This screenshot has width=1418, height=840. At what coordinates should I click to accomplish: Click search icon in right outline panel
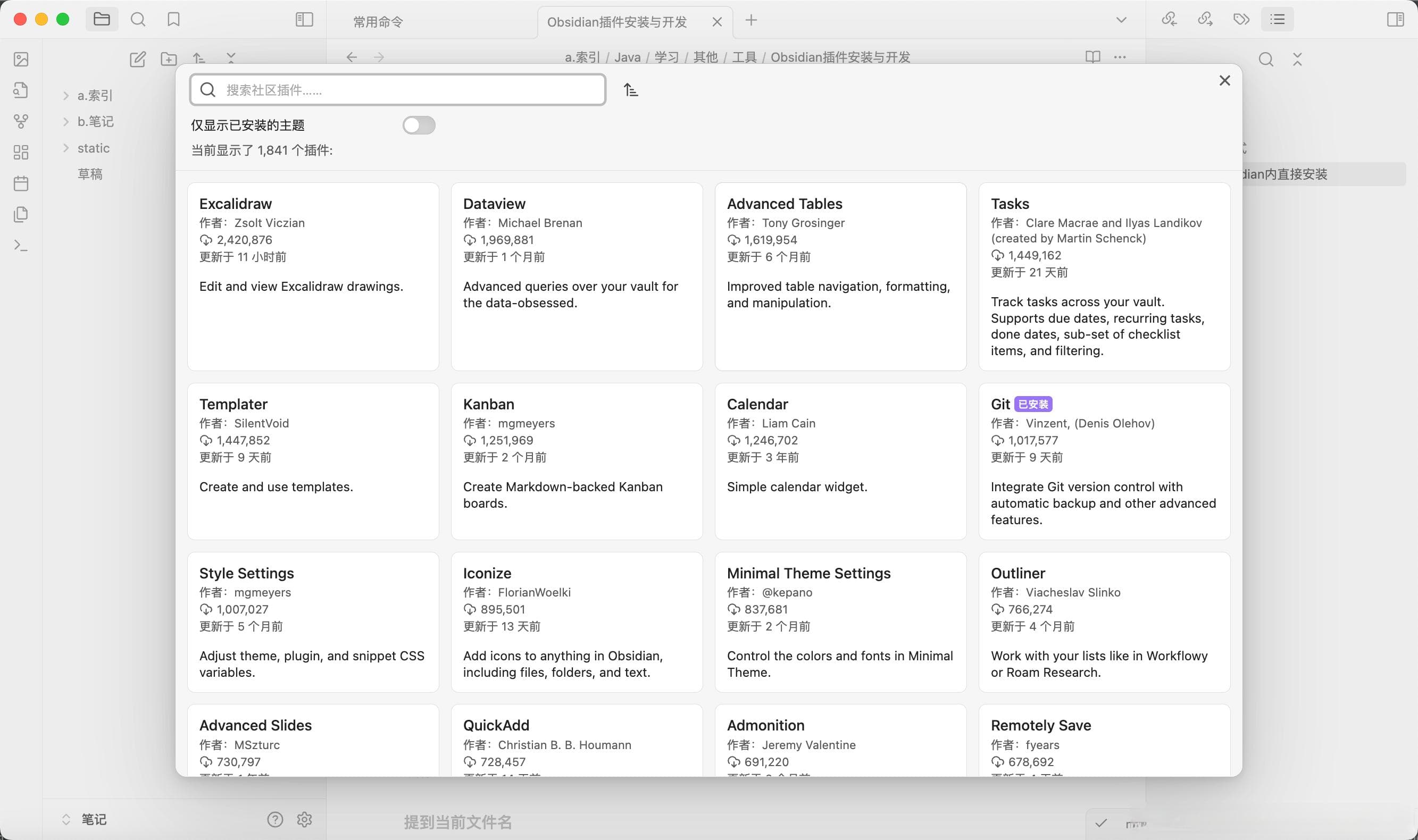[1266, 60]
